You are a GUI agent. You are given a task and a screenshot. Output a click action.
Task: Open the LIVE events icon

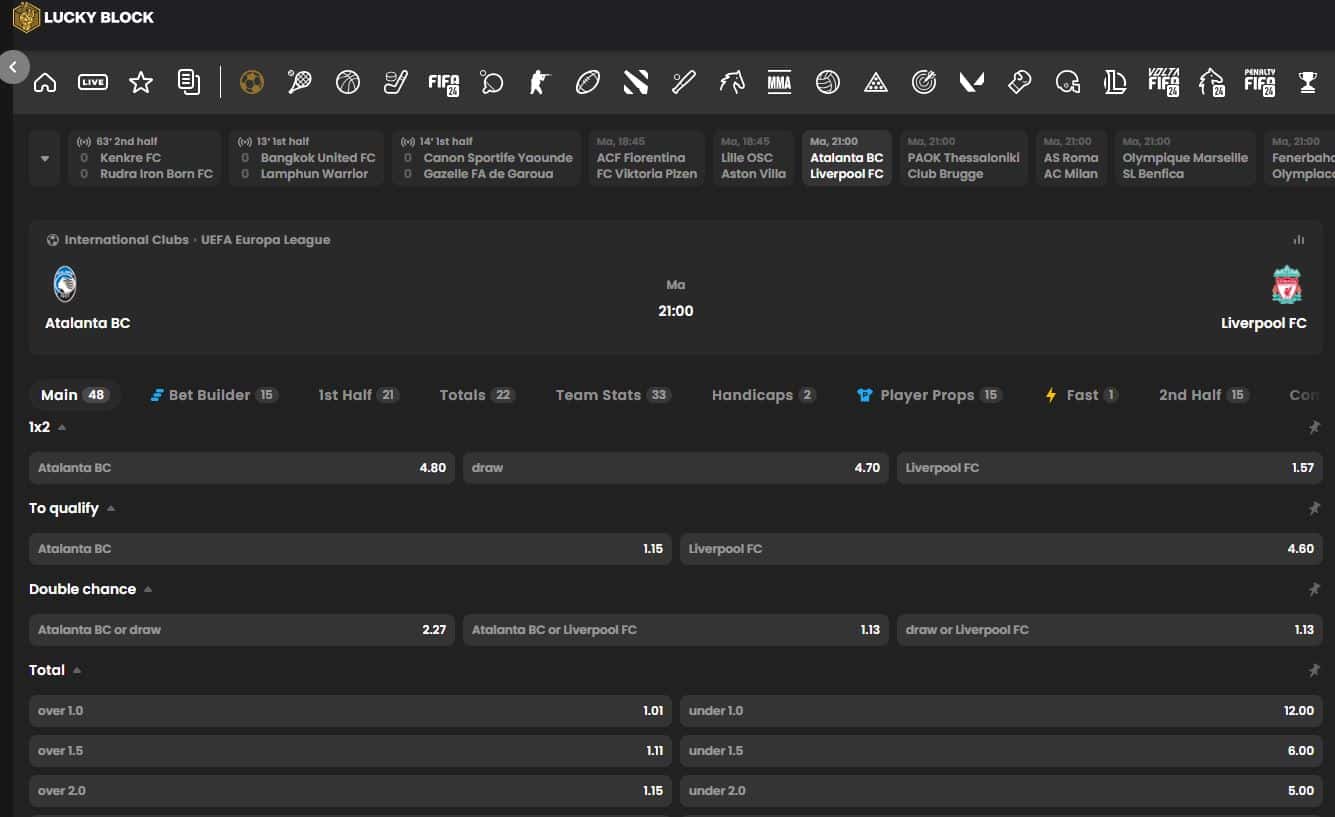point(93,82)
